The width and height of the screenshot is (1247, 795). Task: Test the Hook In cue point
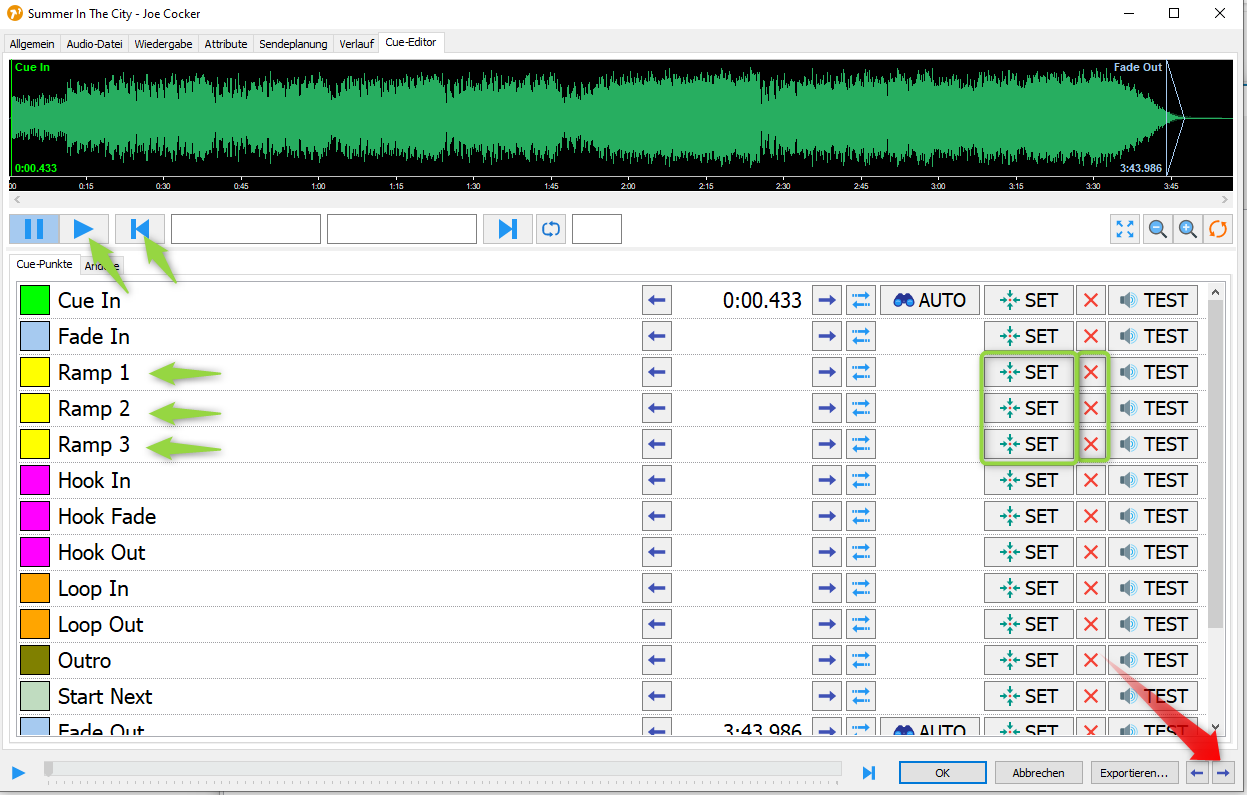click(x=1153, y=479)
